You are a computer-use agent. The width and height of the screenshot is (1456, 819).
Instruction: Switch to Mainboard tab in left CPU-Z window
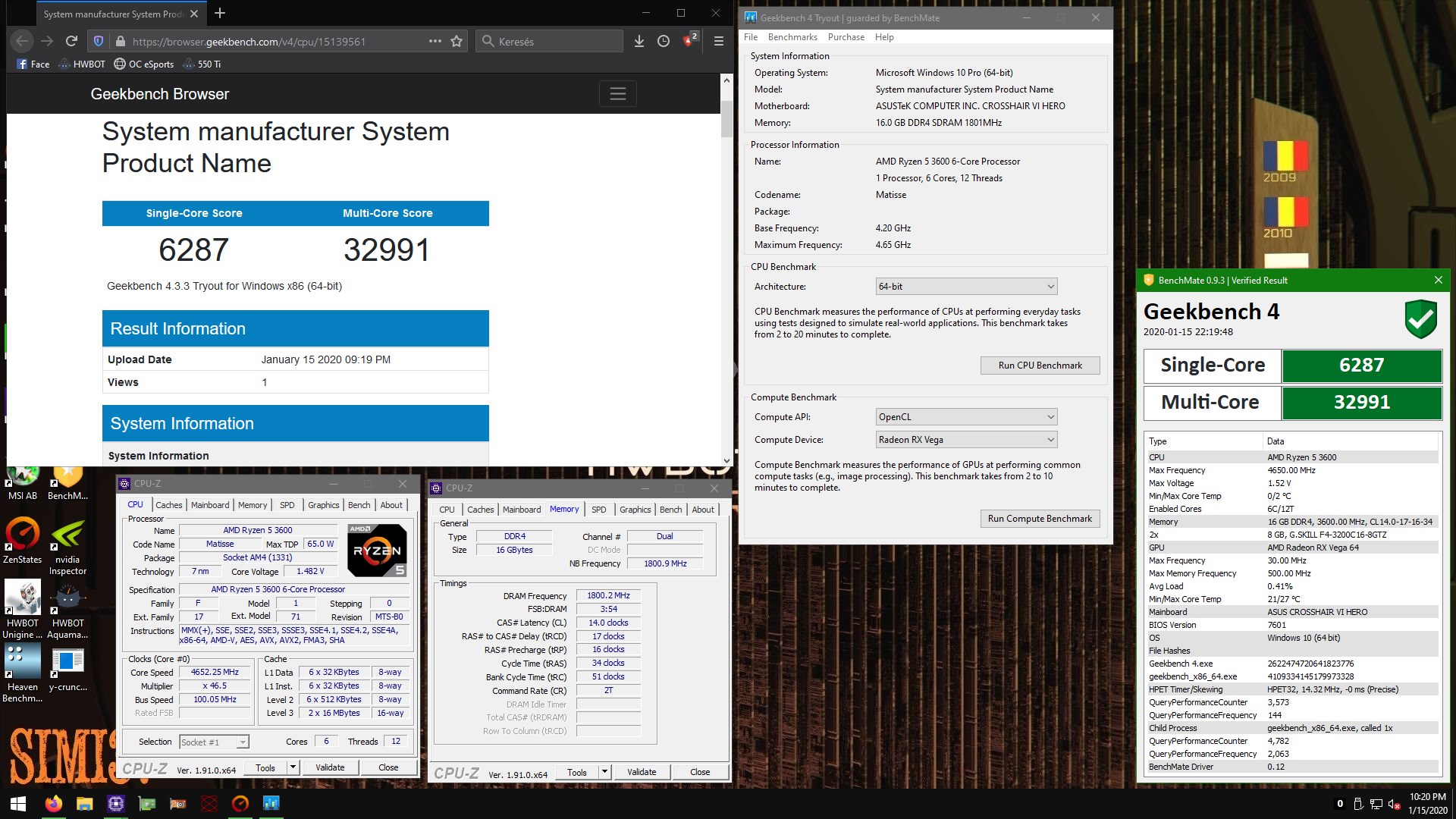point(210,504)
